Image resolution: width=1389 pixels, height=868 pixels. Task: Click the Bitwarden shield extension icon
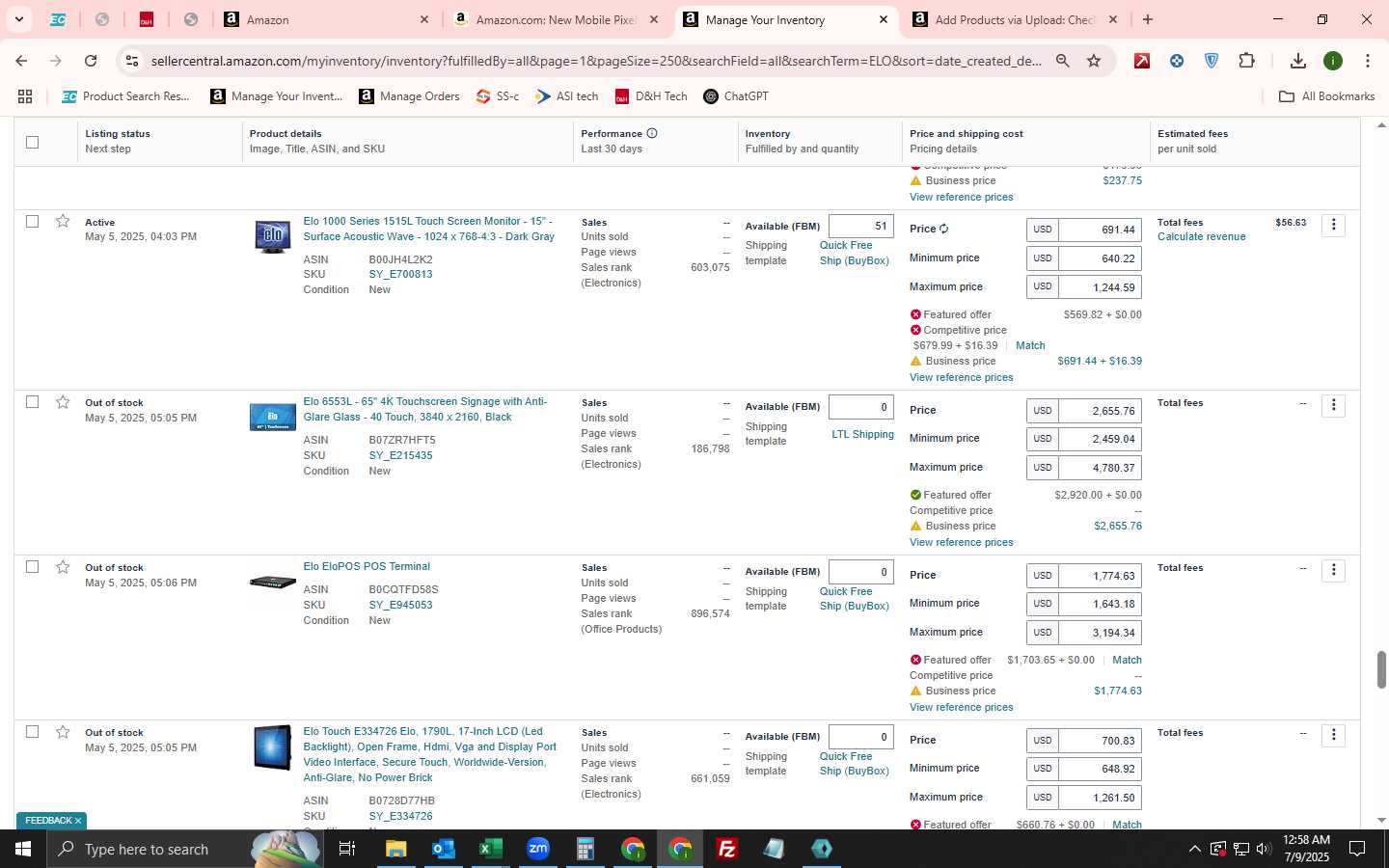pos(1212,61)
